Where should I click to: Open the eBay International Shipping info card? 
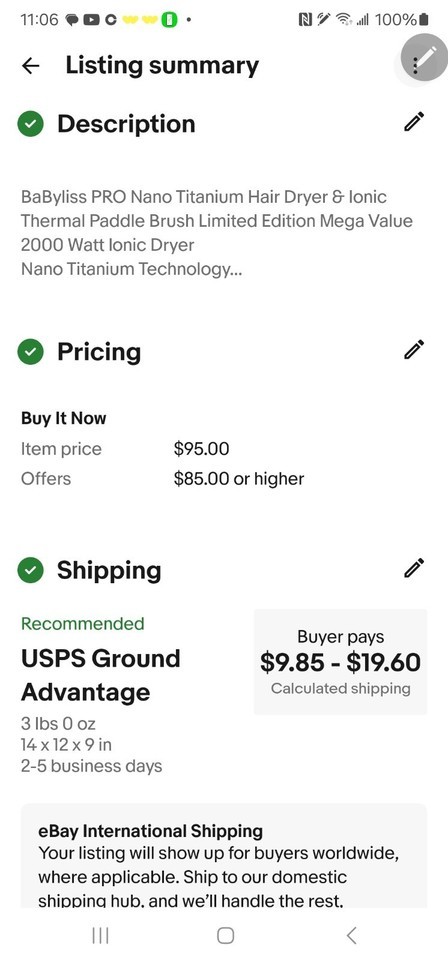224,855
